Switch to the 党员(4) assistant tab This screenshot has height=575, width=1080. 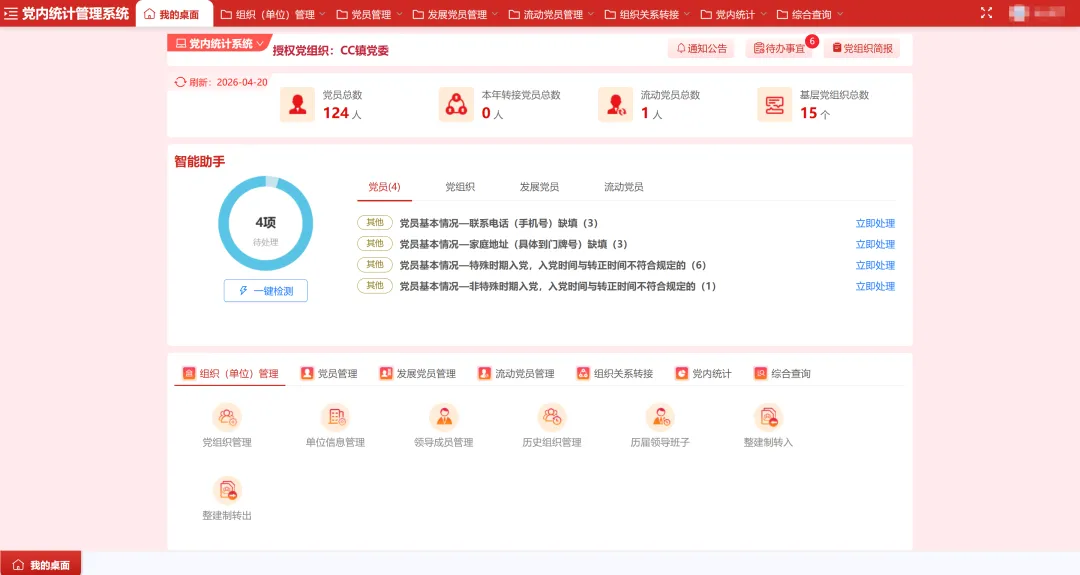(384, 187)
